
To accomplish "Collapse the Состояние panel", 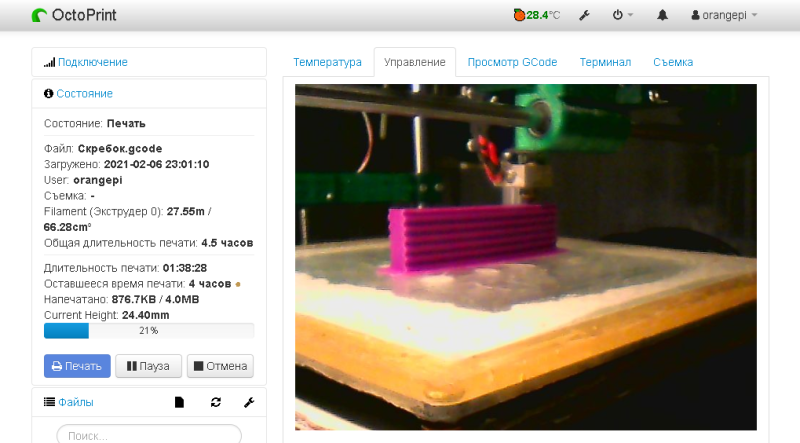I will (x=84, y=93).
